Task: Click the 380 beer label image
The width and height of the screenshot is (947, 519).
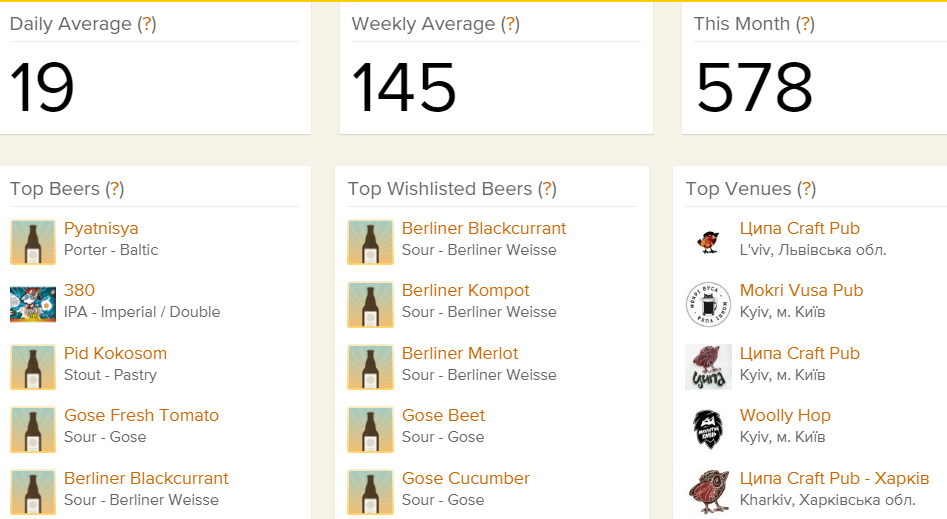Action: (32, 304)
